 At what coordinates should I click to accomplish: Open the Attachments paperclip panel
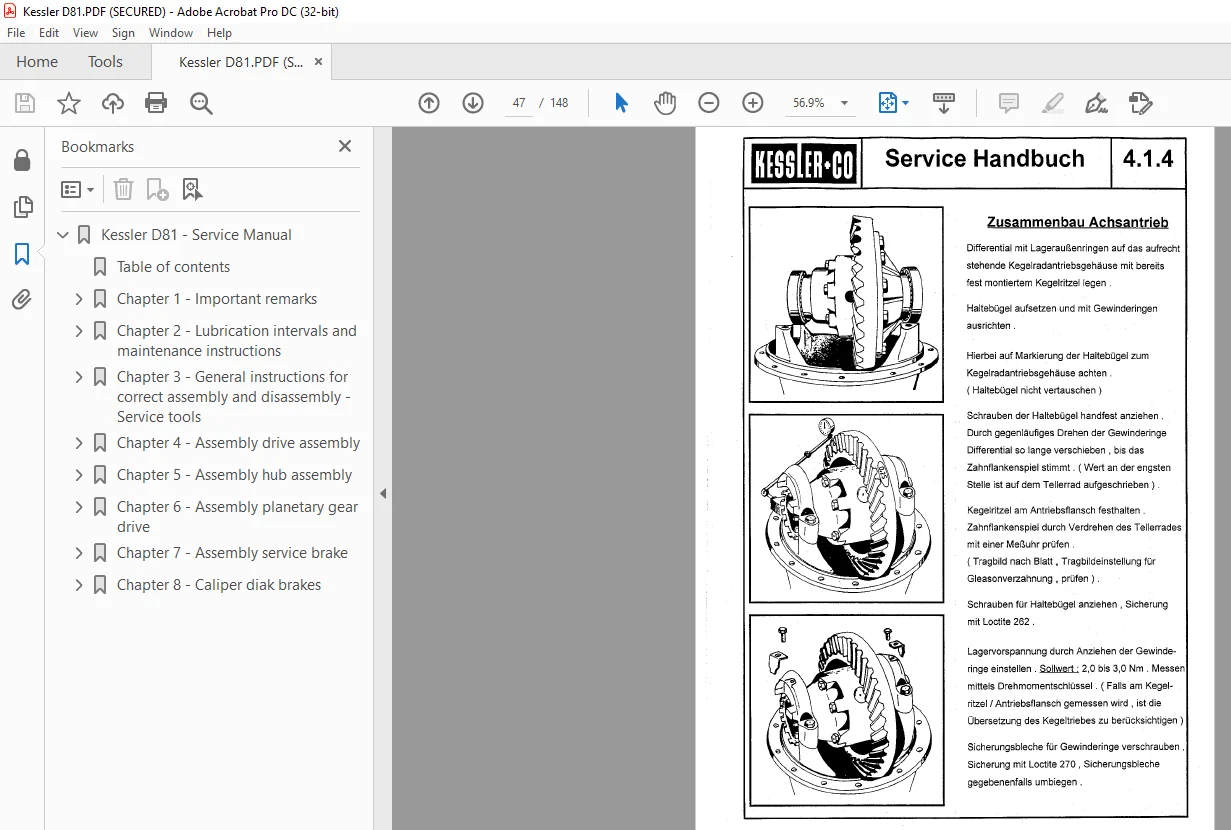pos(22,299)
